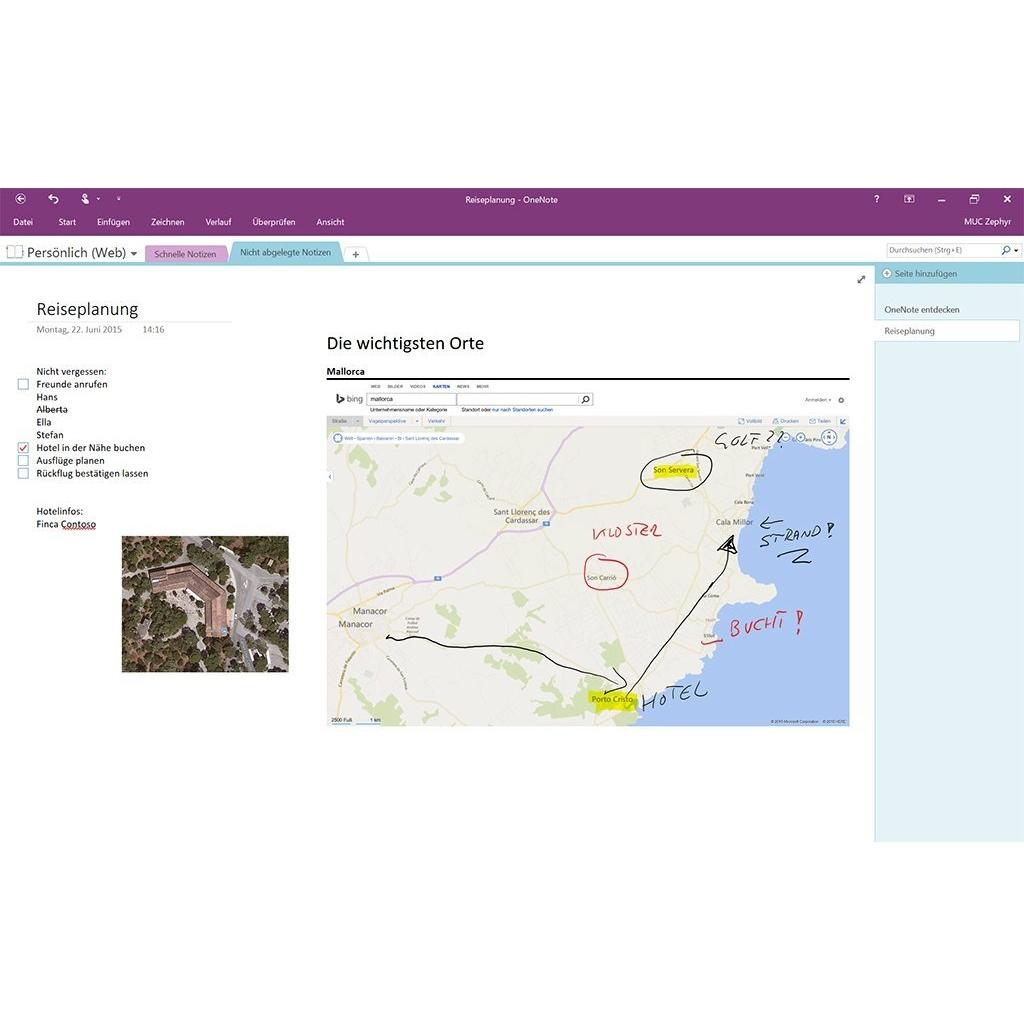The width and height of the screenshot is (1024, 1024).
Task: Click the name Stefan in the list
Action: coord(50,435)
